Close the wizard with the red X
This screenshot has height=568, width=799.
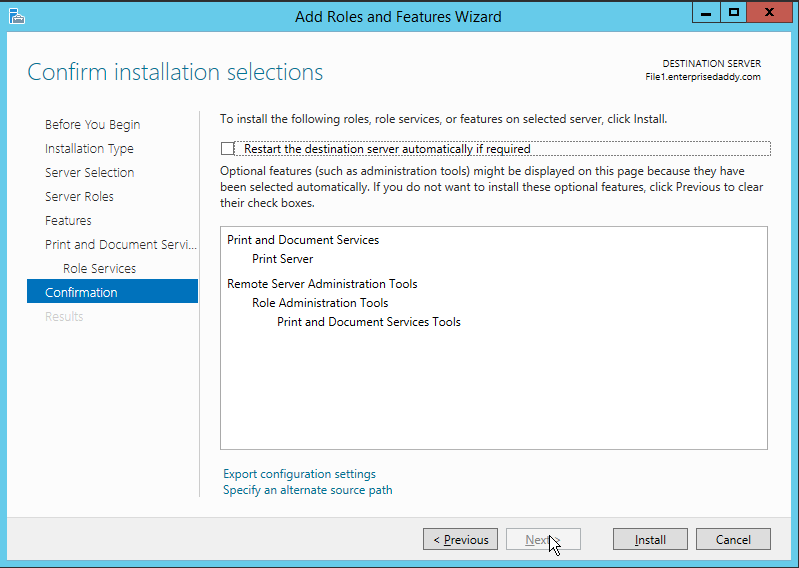(771, 13)
